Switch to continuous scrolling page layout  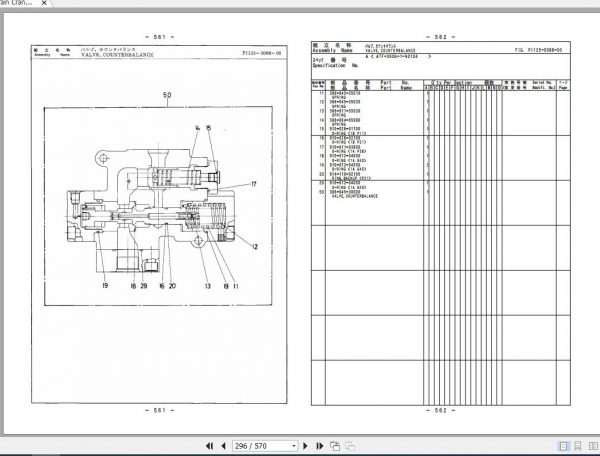coord(578,446)
